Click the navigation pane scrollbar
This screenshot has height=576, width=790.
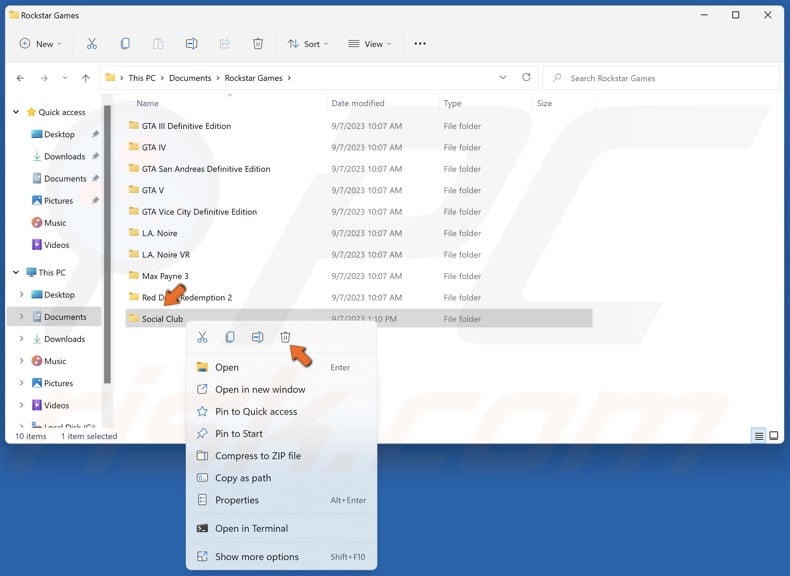[x=107, y=244]
